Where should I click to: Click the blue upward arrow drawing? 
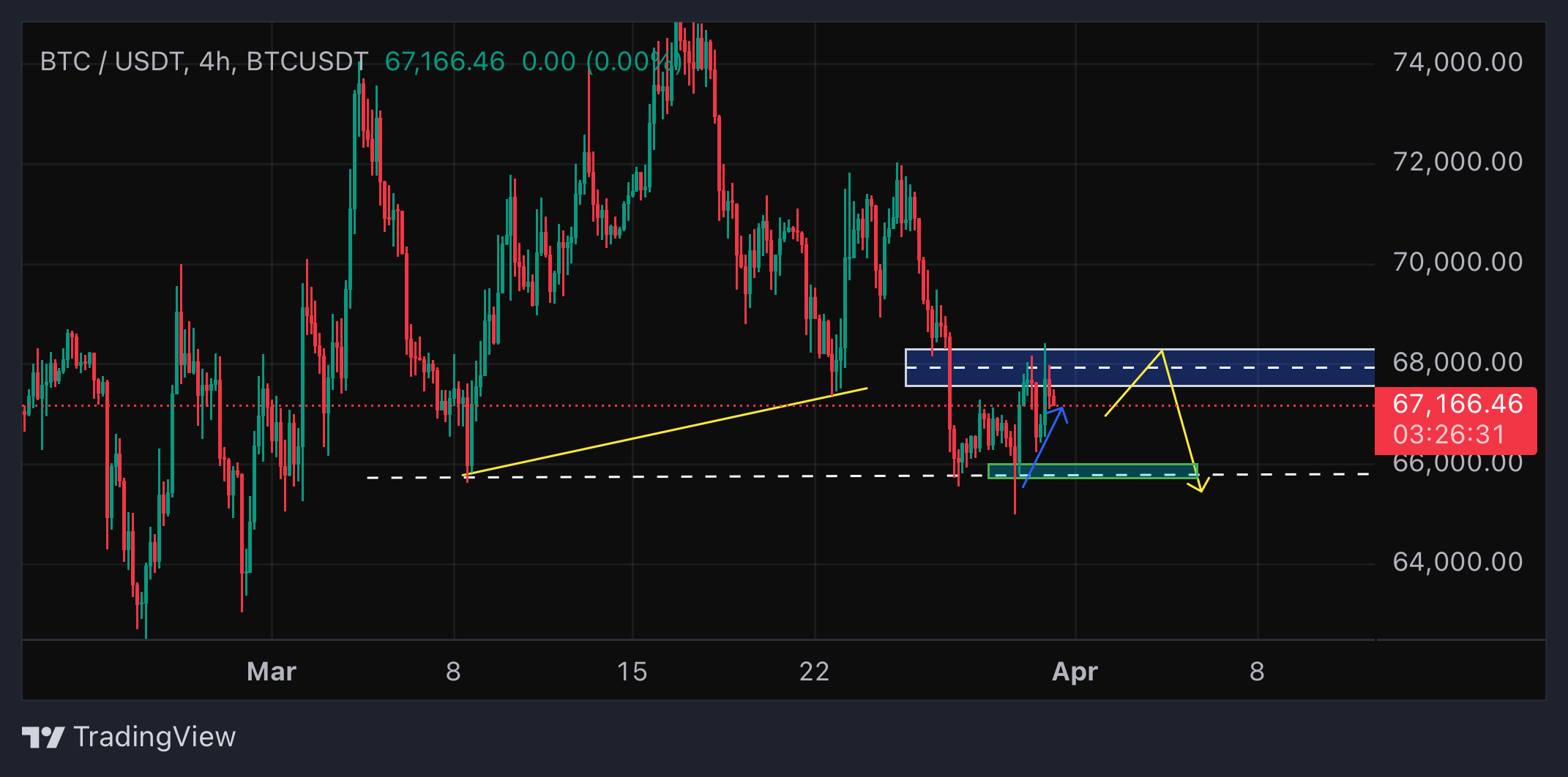click(1043, 446)
